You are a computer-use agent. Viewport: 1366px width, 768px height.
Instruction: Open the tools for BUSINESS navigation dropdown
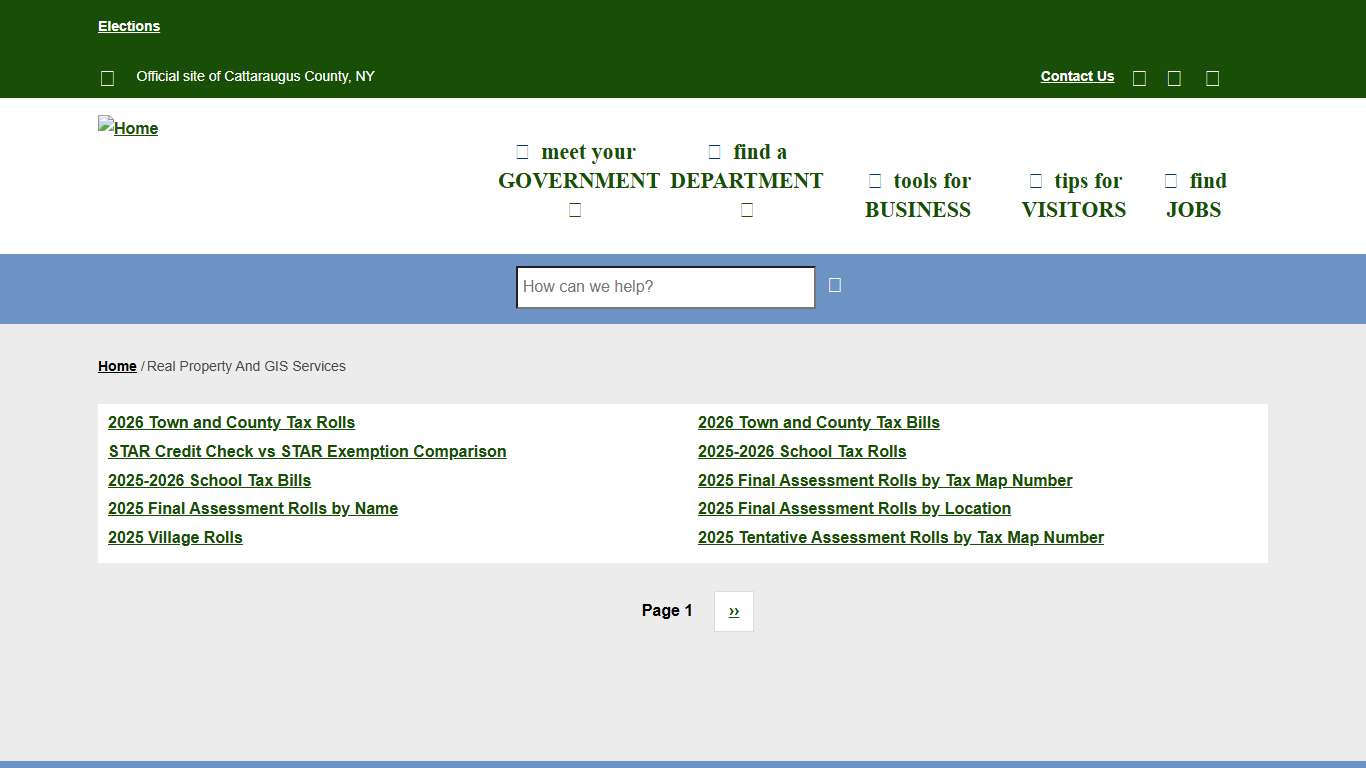tap(918, 195)
